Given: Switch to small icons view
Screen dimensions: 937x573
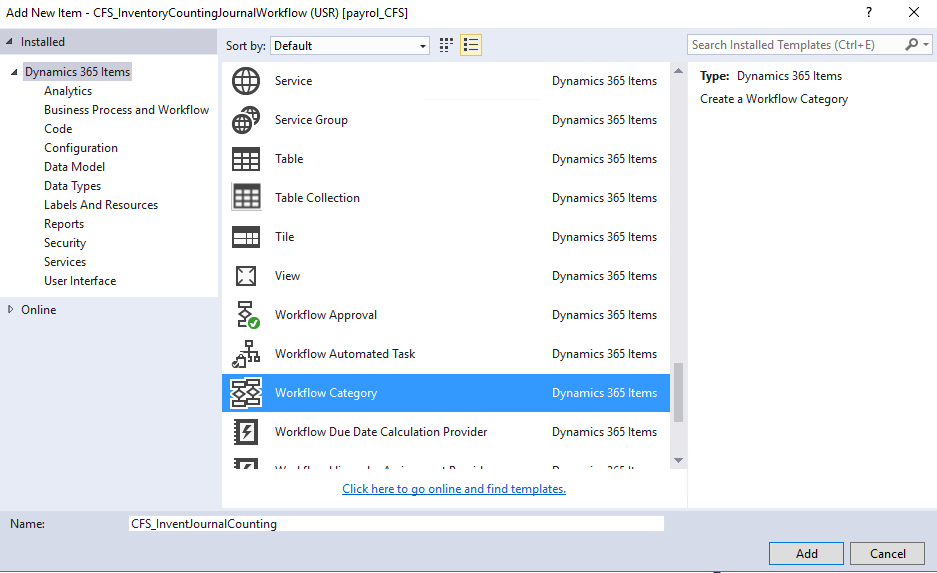Looking at the screenshot, I should 446,45.
